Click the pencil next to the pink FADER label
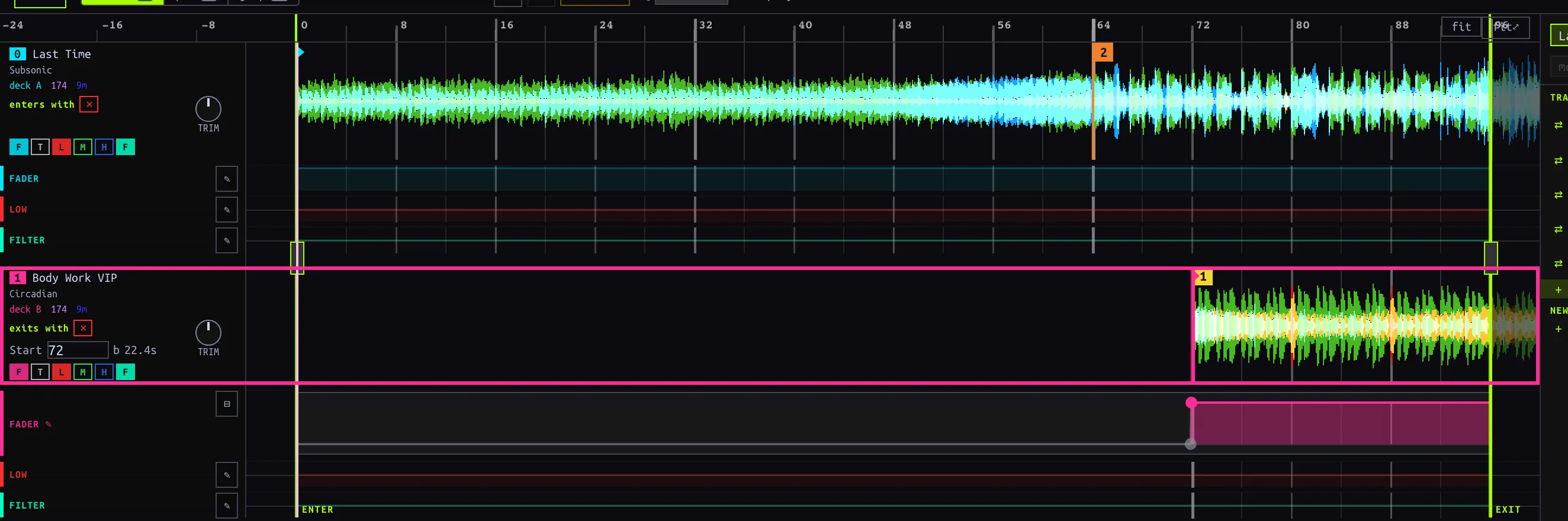This screenshot has height=521, width=1568. point(49,424)
